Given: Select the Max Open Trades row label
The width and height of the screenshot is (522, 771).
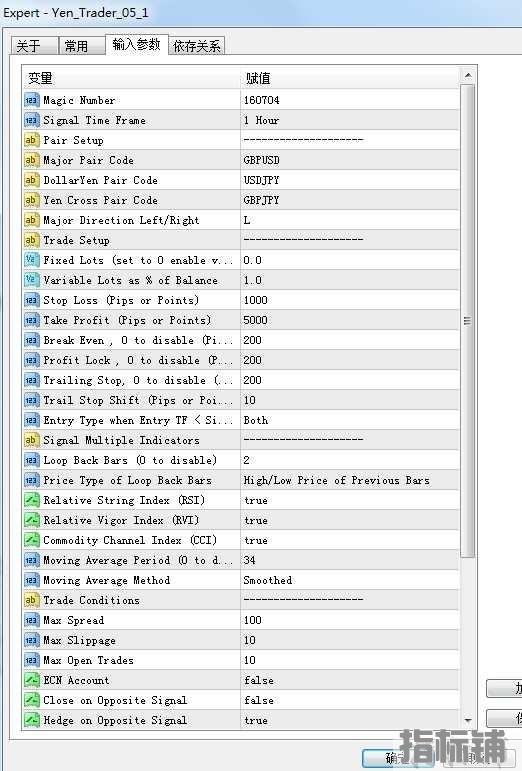Looking at the screenshot, I should pos(88,660).
